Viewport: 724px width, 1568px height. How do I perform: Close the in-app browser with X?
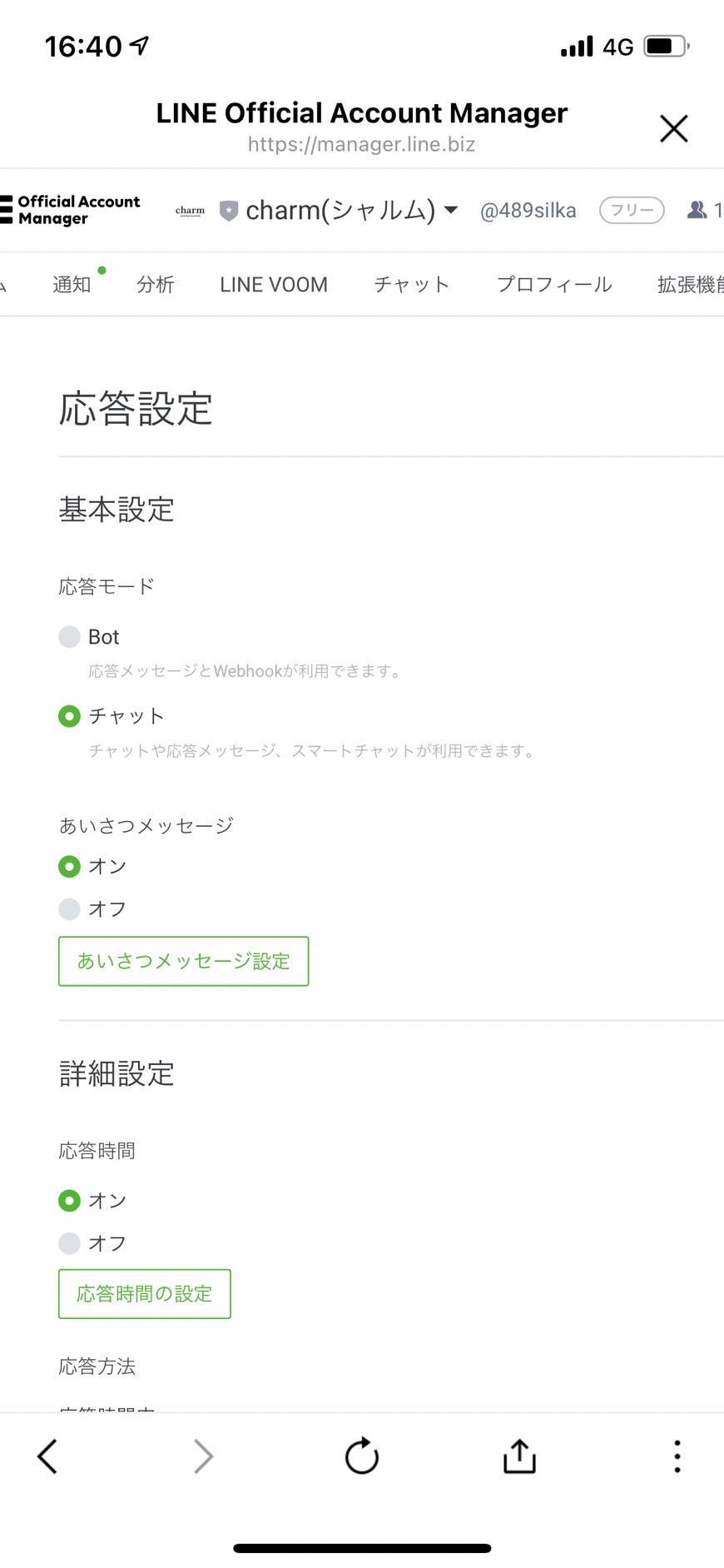click(674, 128)
